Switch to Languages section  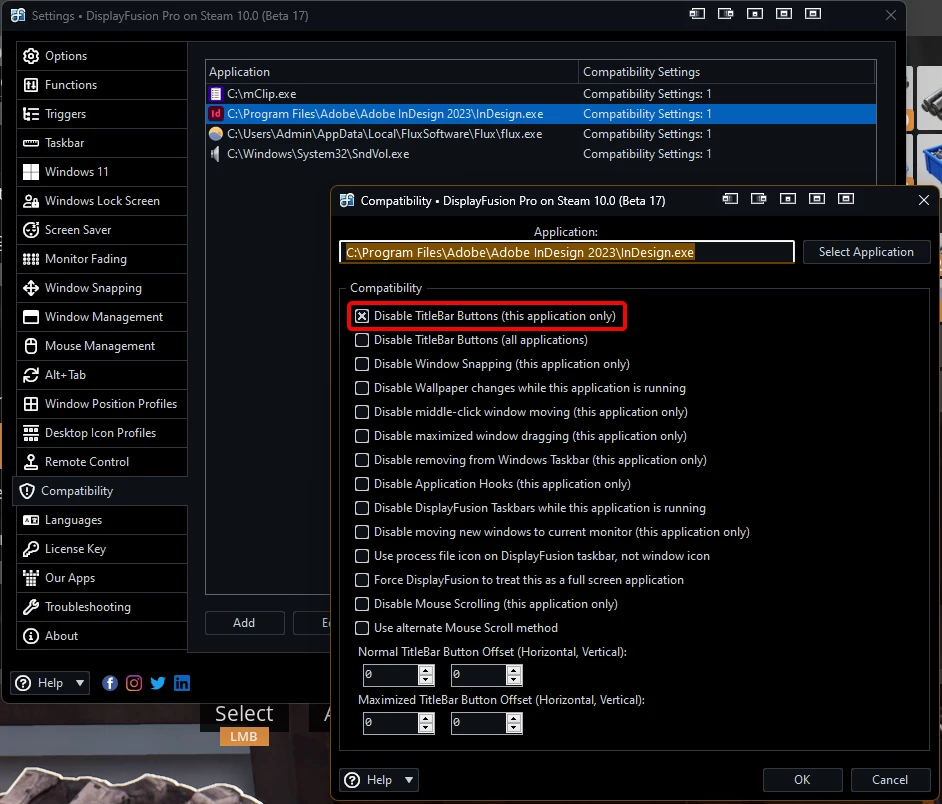tap(102, 520)
